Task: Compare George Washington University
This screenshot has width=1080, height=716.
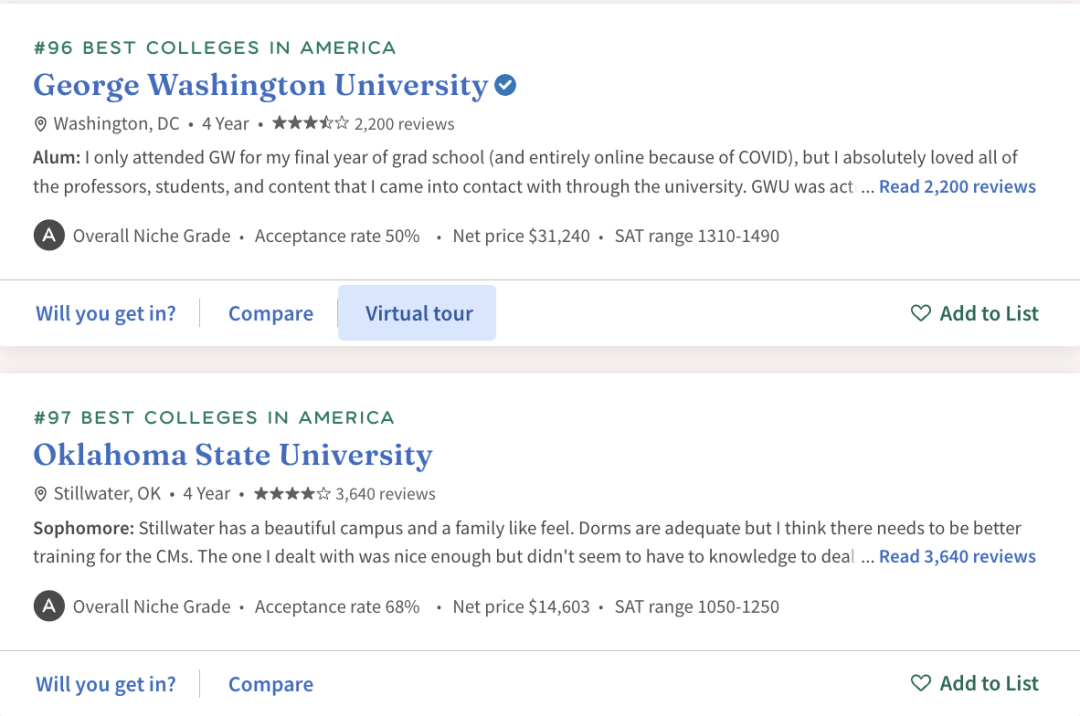Action: 270,314
